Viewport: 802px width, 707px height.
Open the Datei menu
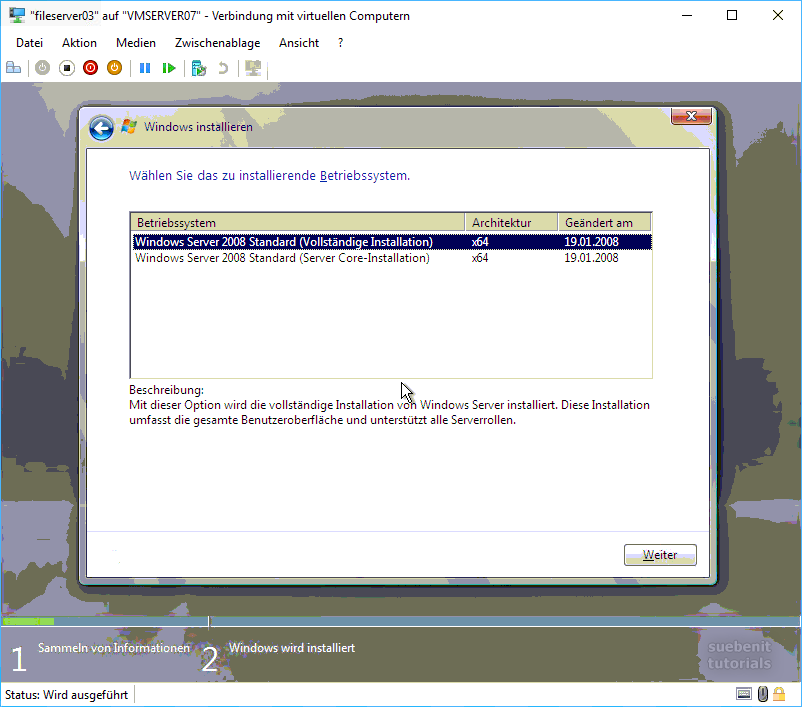[x=30, y=43]
